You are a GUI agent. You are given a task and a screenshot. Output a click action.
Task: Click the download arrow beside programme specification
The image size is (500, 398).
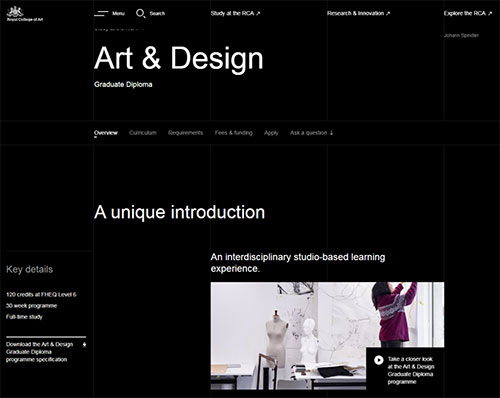click(84, 345)
